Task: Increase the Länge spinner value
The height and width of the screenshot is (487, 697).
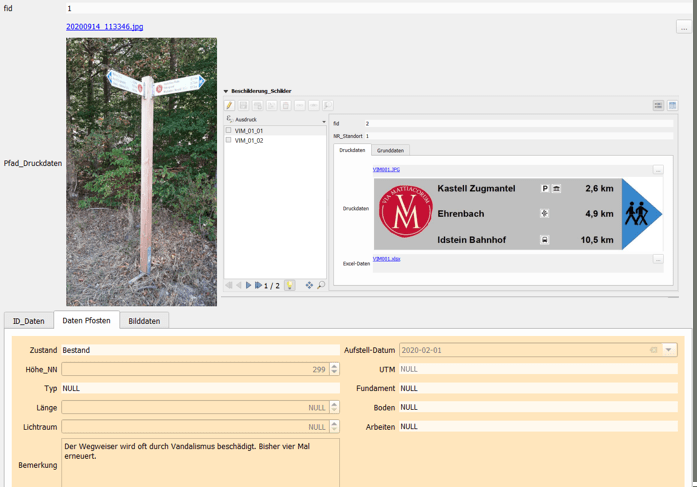Action: click(x=335, y=405)
